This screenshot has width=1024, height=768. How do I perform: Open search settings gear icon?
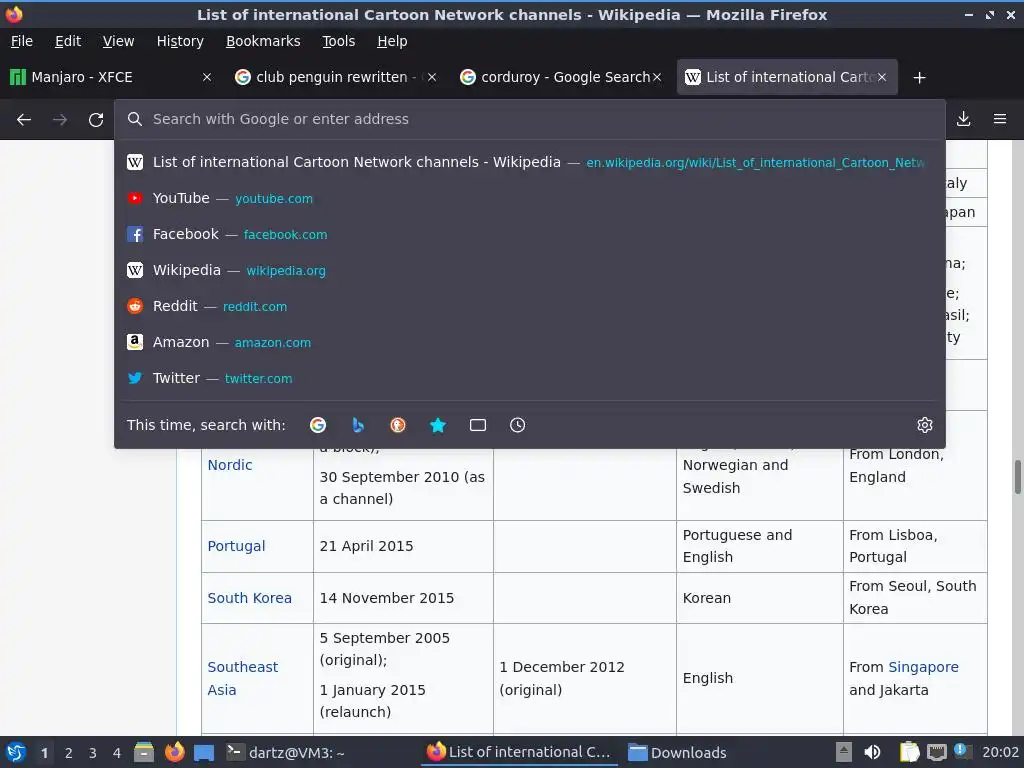click(x=925, y=425)
